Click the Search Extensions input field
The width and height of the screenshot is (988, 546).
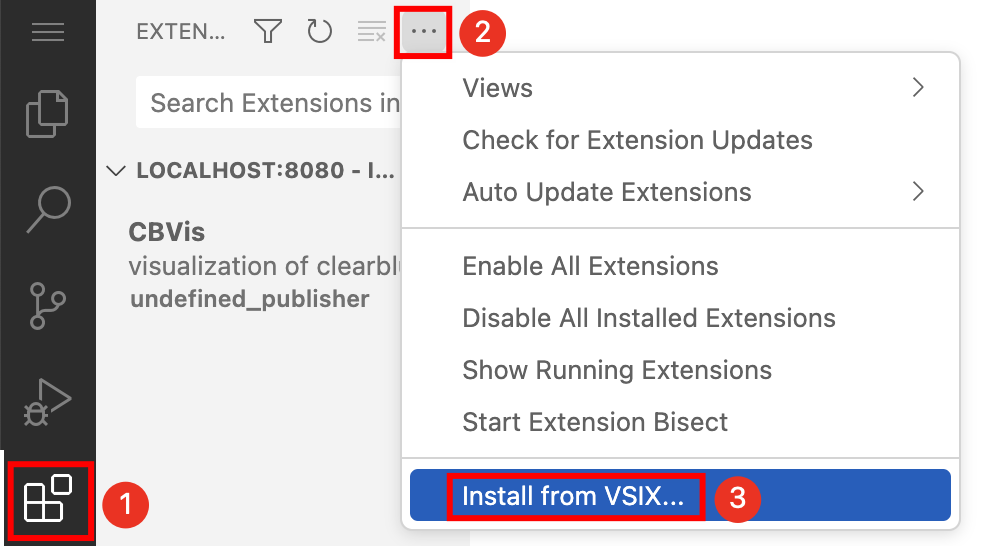pos(270,103)
